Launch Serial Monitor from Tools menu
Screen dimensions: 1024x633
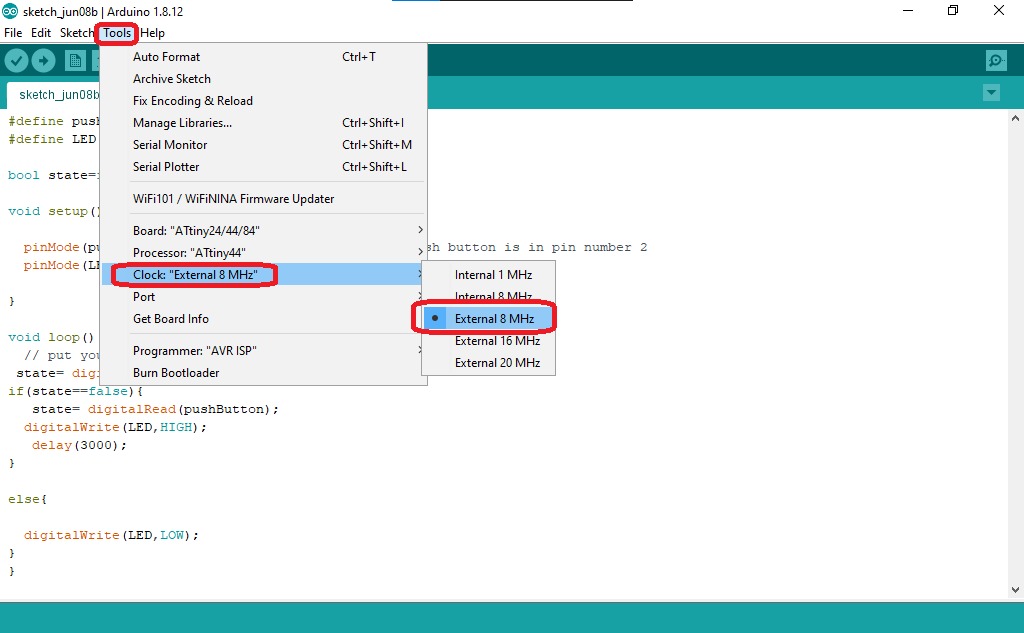pos(264,145)
